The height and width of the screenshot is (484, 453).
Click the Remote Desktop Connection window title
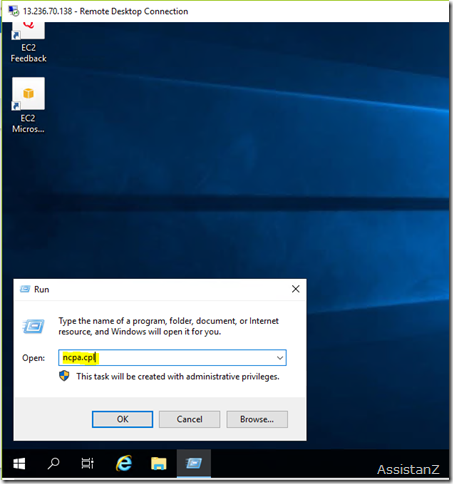click(x=106, y=11)
